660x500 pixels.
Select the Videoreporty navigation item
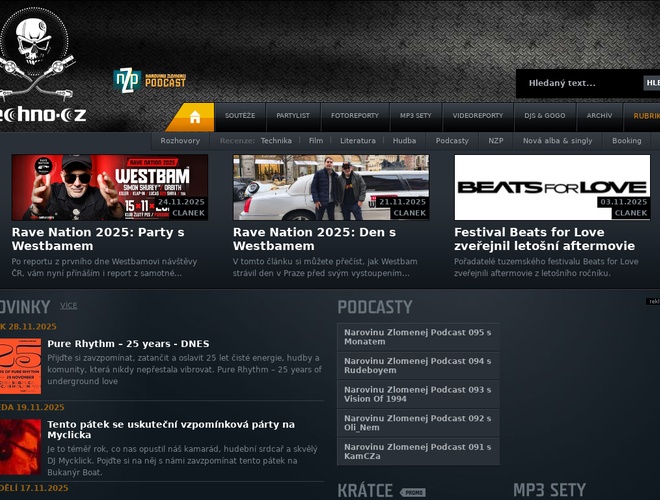tap(477, 116)
